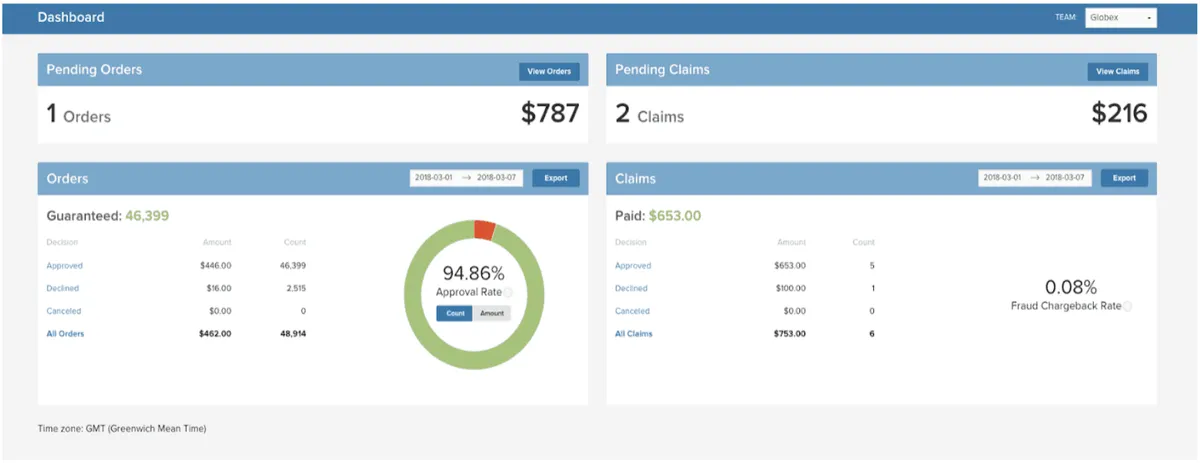Open Canceled claims link

point(632,311)
